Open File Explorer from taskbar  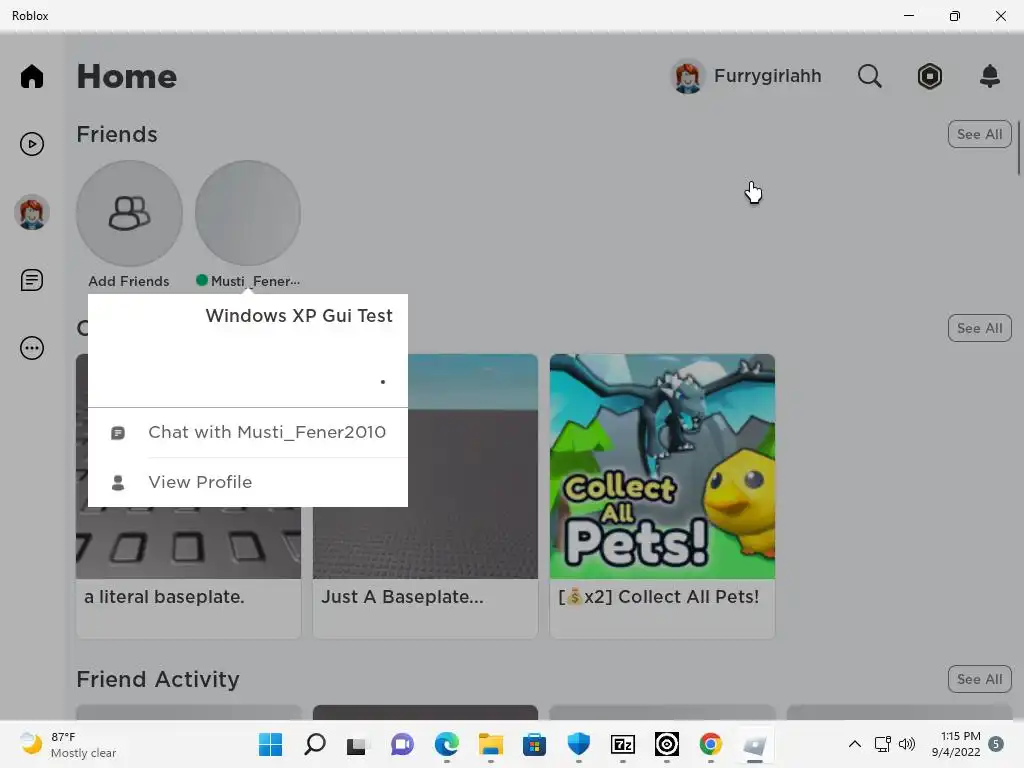(490, 744)
